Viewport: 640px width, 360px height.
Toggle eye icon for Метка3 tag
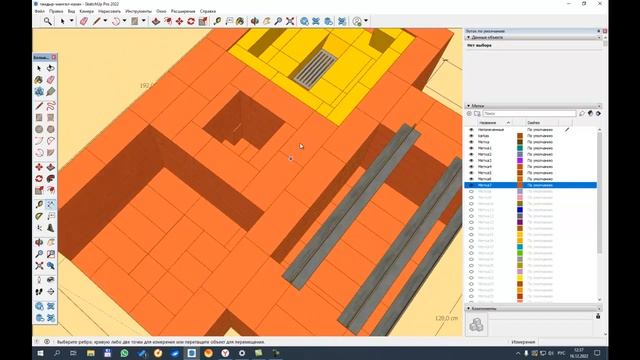click(471, 160)
